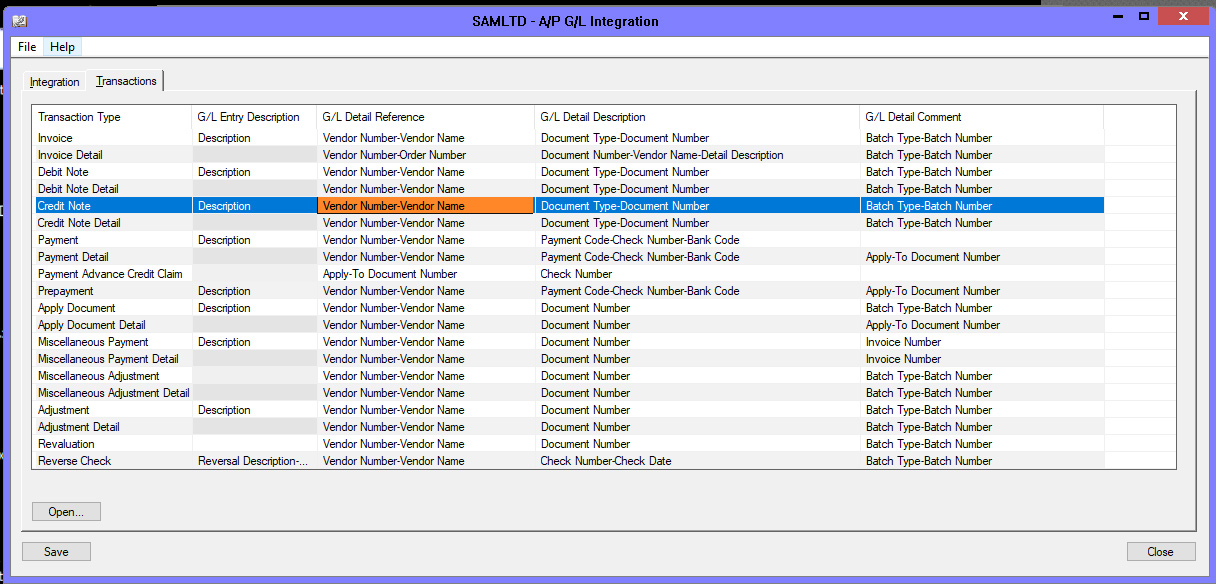This screenshot has height=584, width=1216.
Task: Click the Transaction Type column header
Action: (x=111, y=117)
